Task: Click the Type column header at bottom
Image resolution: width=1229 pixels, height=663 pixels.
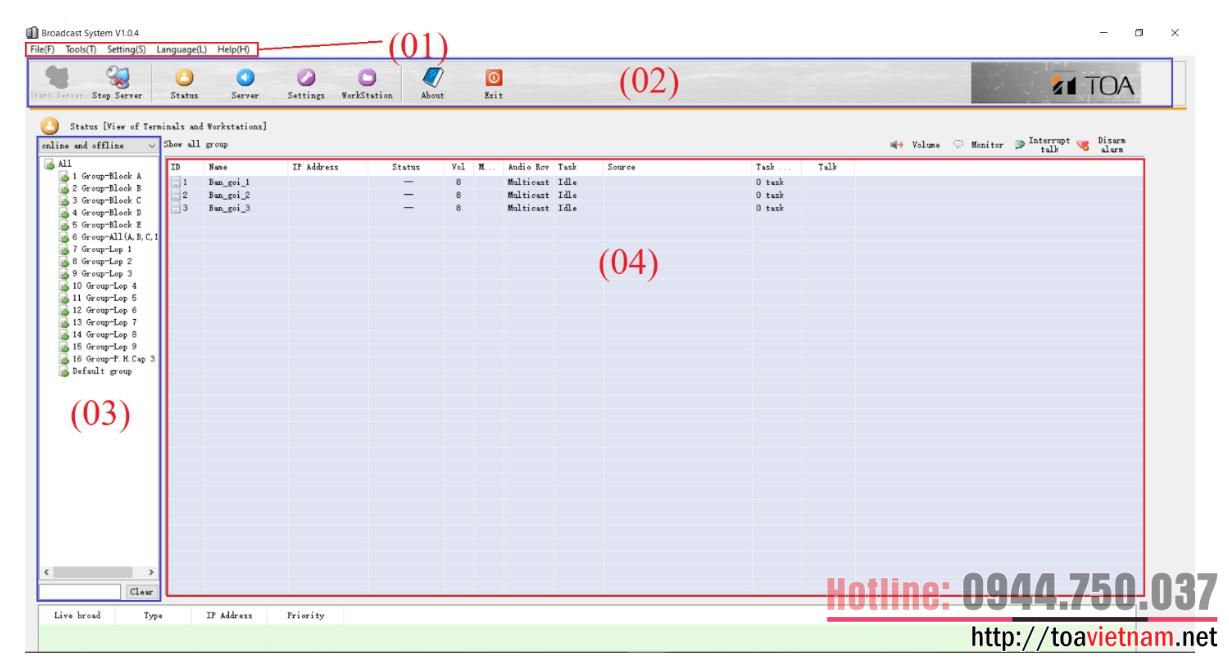Action: 153,616
